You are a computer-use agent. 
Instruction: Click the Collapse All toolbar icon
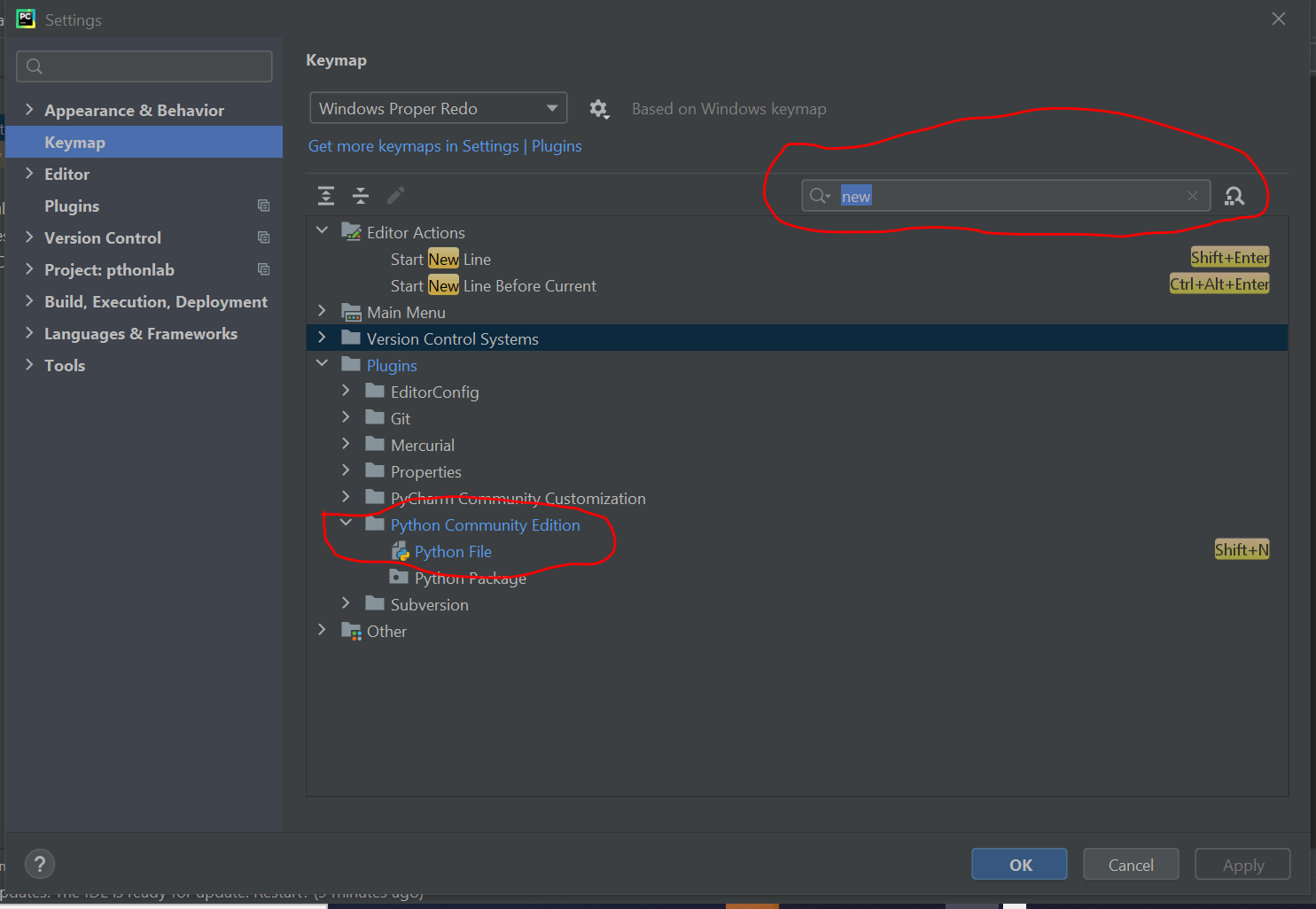pos(361,196)
